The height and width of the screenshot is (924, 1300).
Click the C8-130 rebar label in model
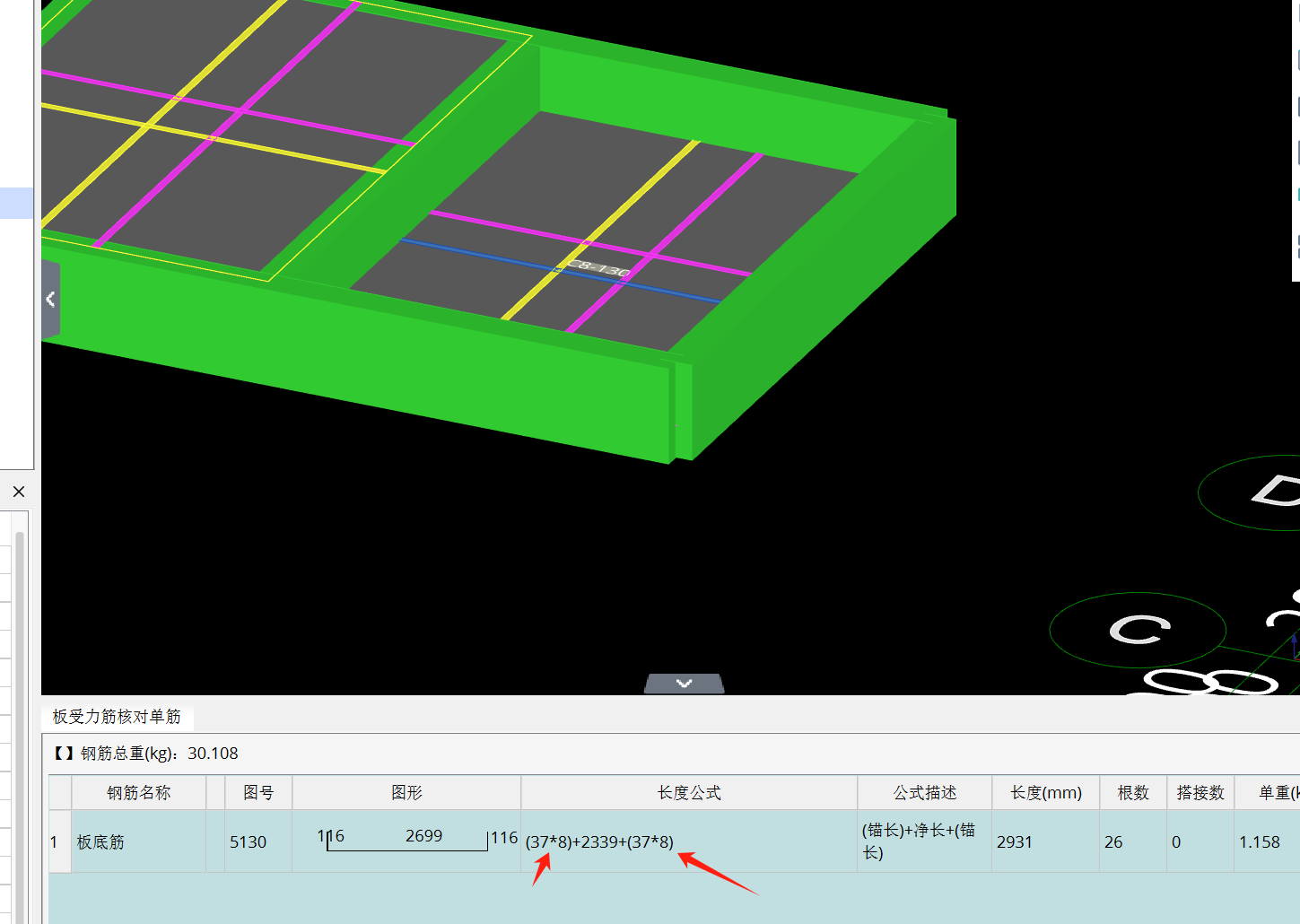click(598, 267)
